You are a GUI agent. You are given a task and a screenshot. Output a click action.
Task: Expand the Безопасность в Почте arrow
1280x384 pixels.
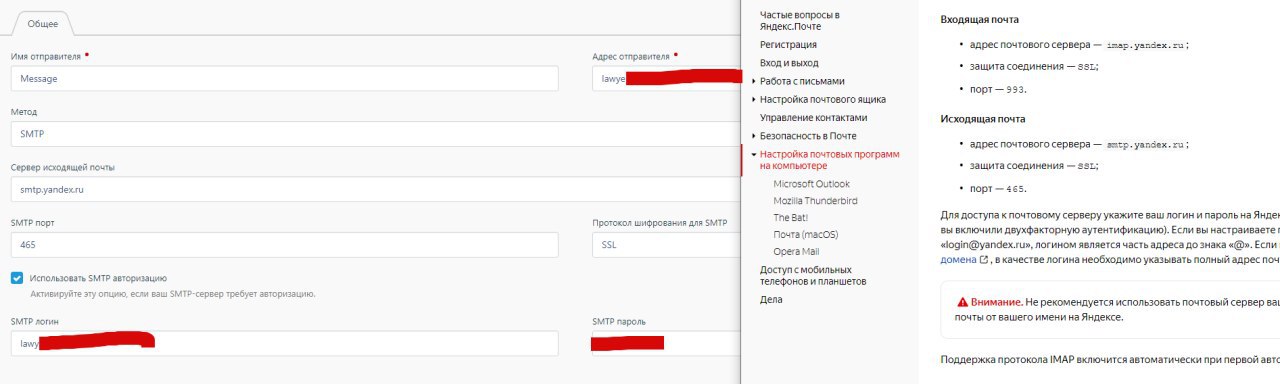pyautogui.click(x=753, y=136)
